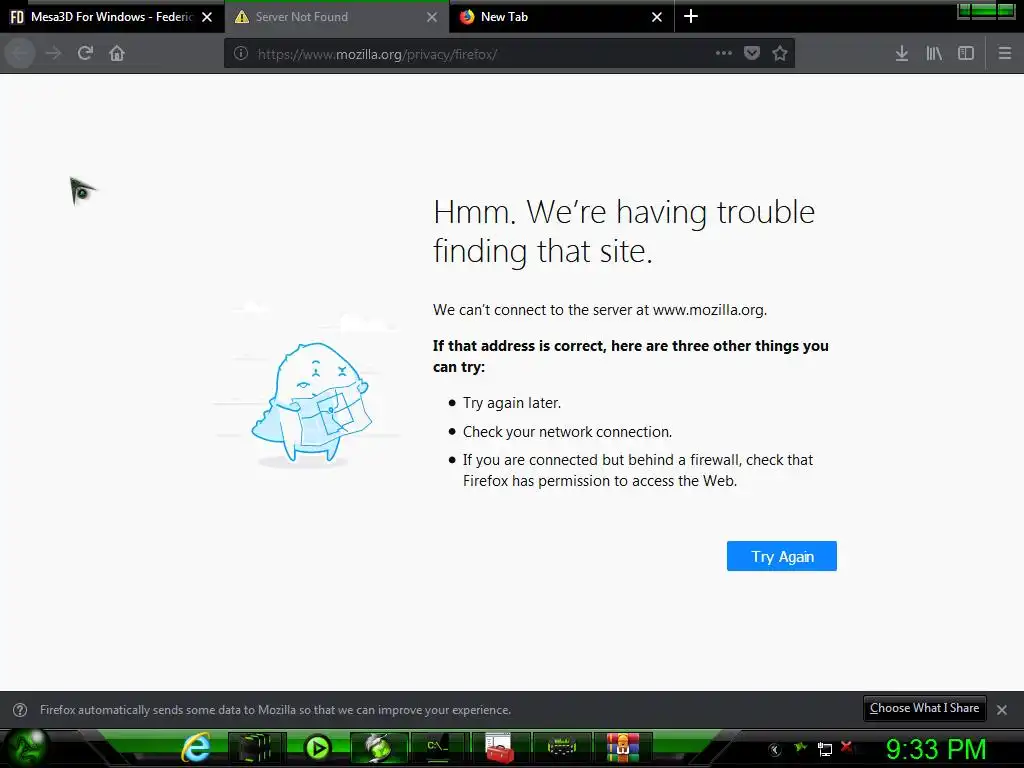Open the Firefox hamburger menu
Image resolution: width=1024 pixels, height=768 pixels.
click(1005, 53)
